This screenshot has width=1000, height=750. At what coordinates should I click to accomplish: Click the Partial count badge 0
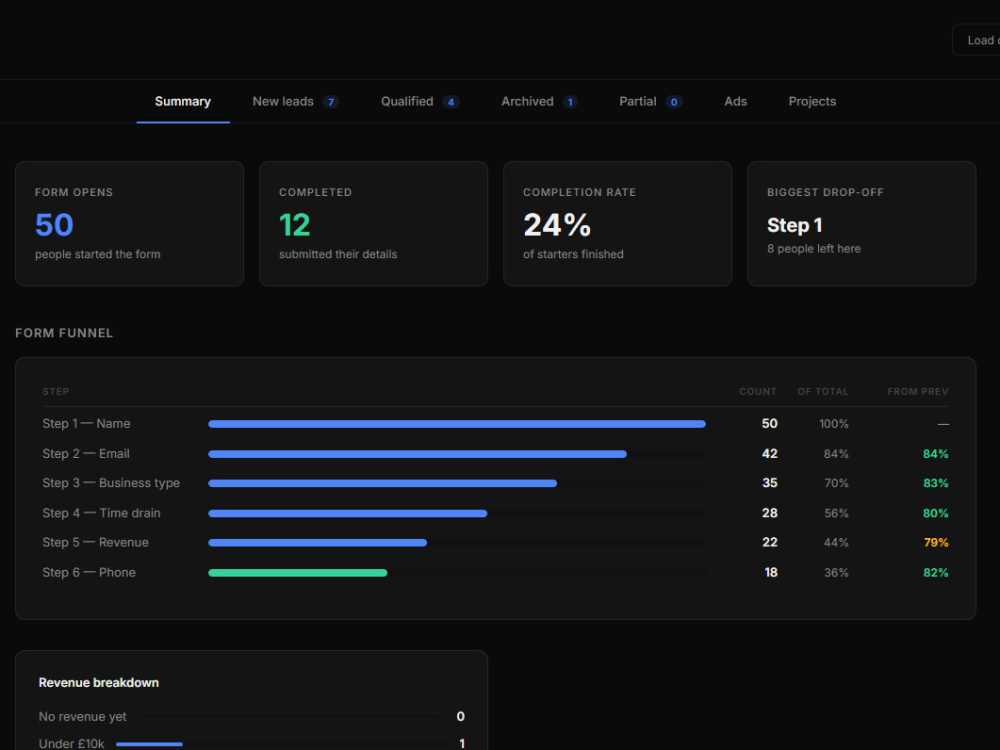click(x=674, y=102)
